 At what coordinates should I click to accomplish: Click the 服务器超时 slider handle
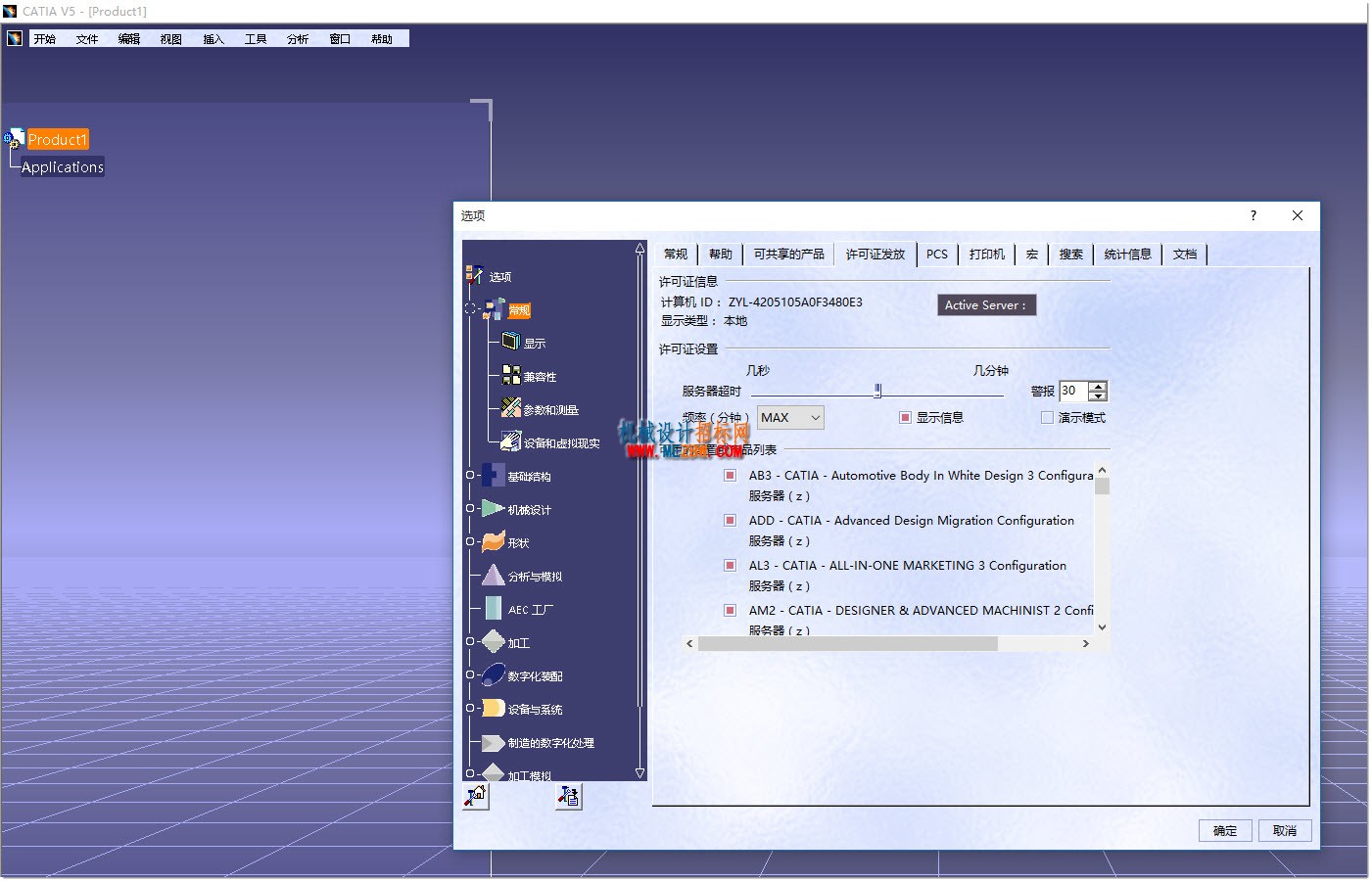877,391
